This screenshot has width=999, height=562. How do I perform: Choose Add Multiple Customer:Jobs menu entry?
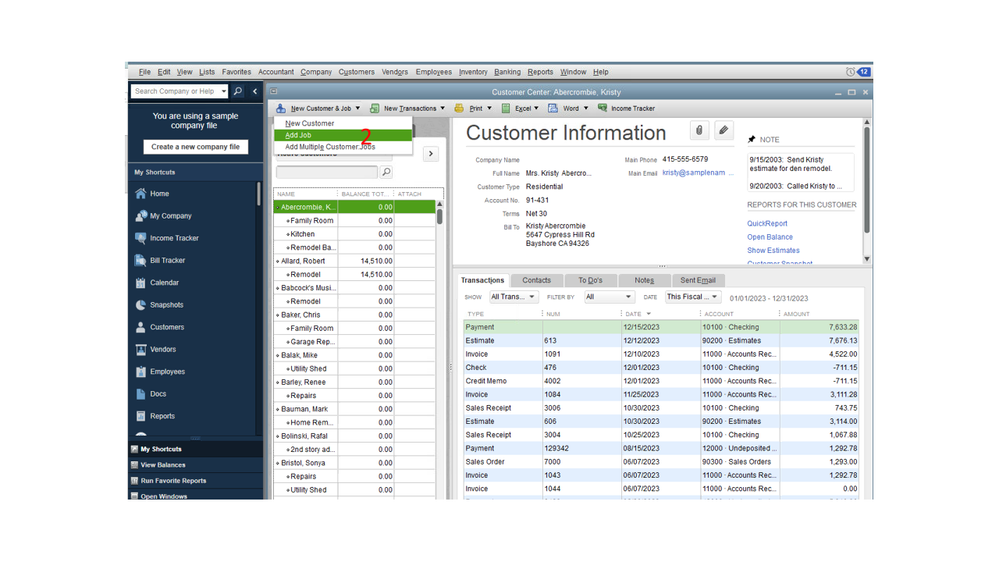330,147
